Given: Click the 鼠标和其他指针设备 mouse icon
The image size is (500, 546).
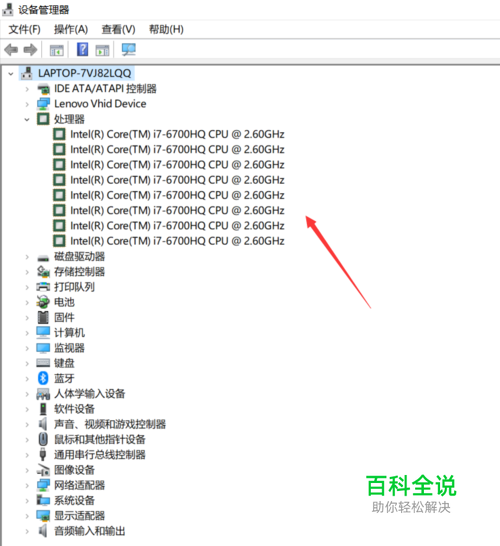Looking at the screenshot, I should click(x=43, y=439).
